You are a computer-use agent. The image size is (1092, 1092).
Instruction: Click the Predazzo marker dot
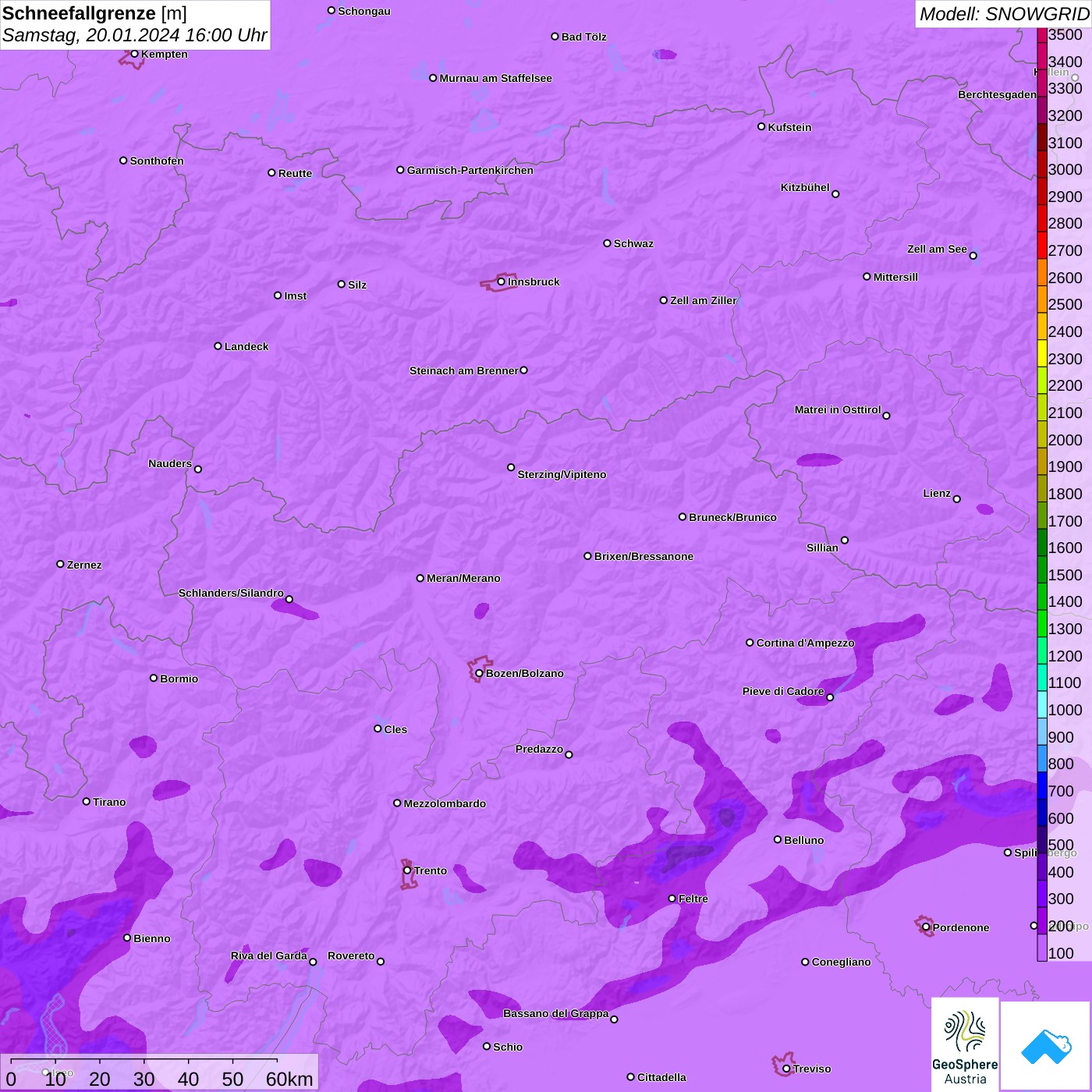(569, 754)
